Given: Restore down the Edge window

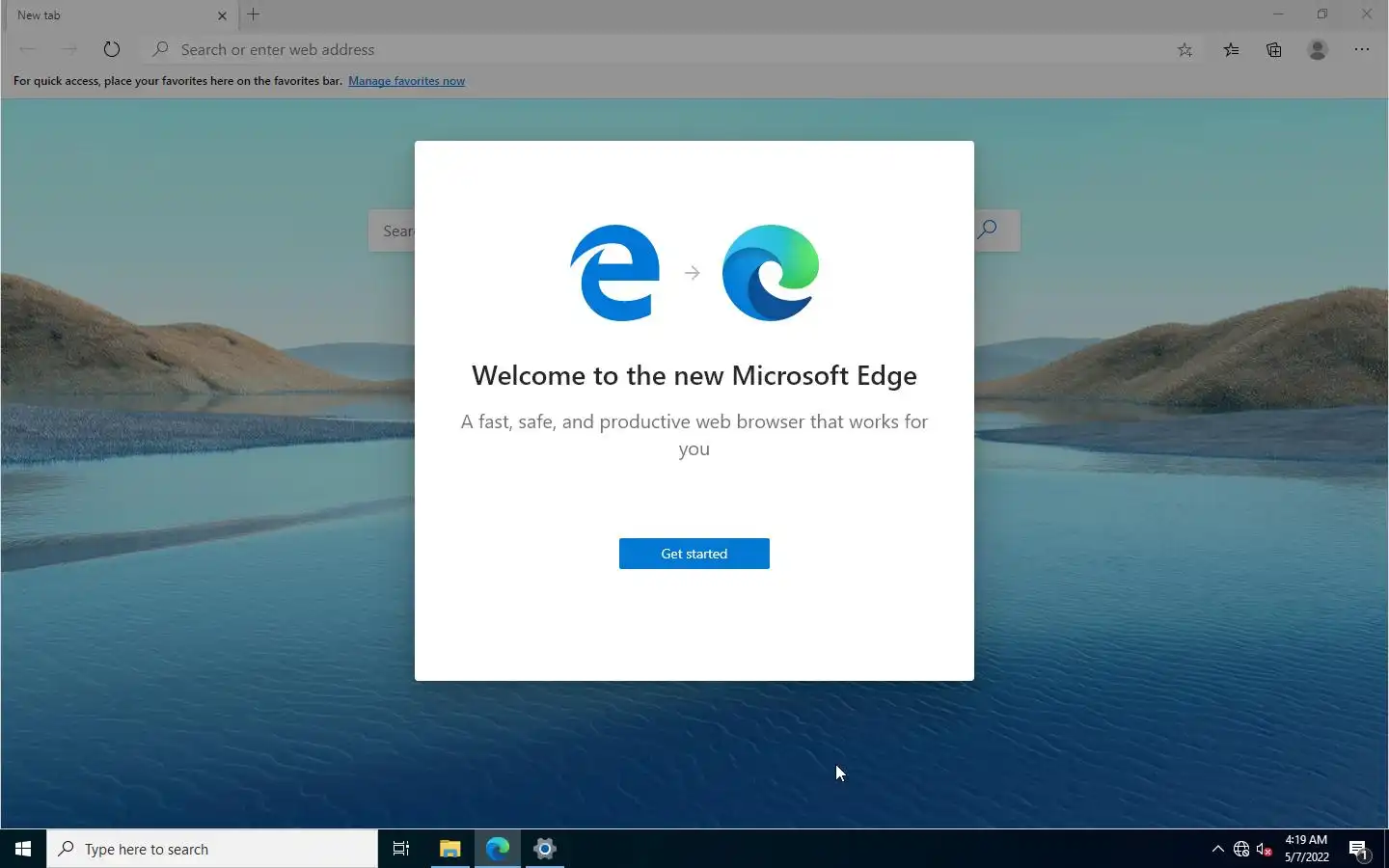Looking at the screenshot, I should pyautogui.click(x=1322, y=14).
